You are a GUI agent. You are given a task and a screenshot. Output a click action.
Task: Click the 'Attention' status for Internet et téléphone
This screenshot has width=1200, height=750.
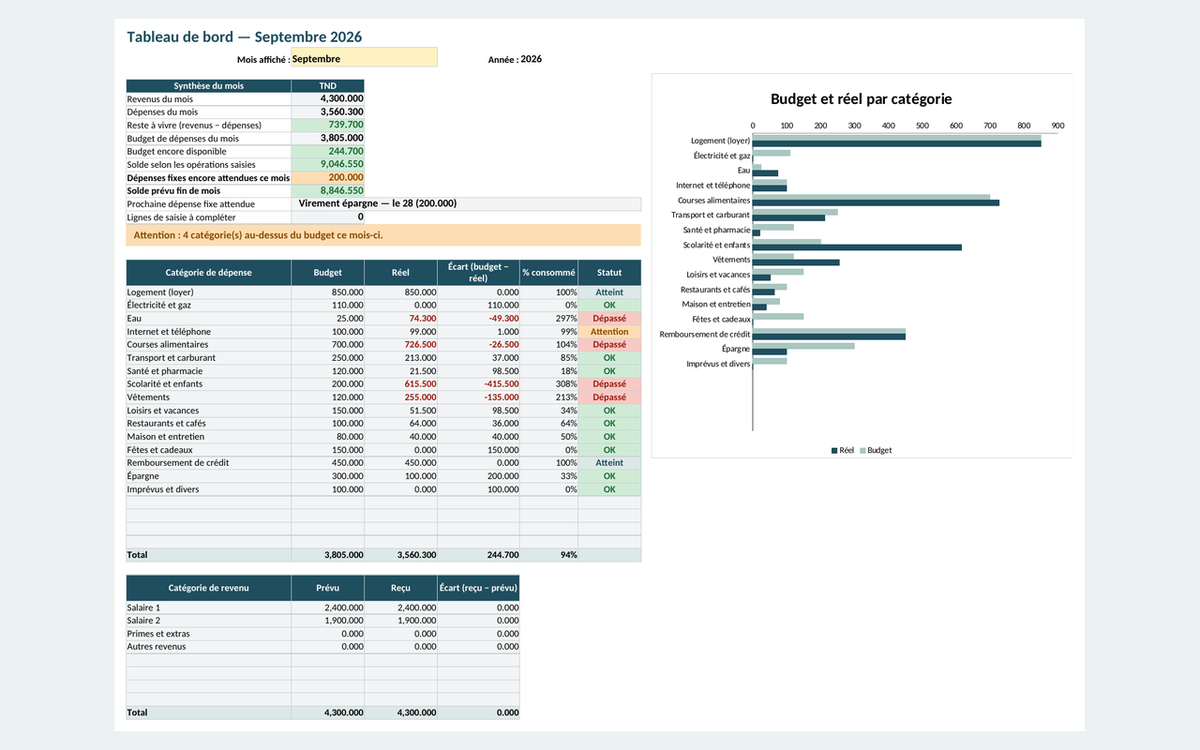point(610,331)
